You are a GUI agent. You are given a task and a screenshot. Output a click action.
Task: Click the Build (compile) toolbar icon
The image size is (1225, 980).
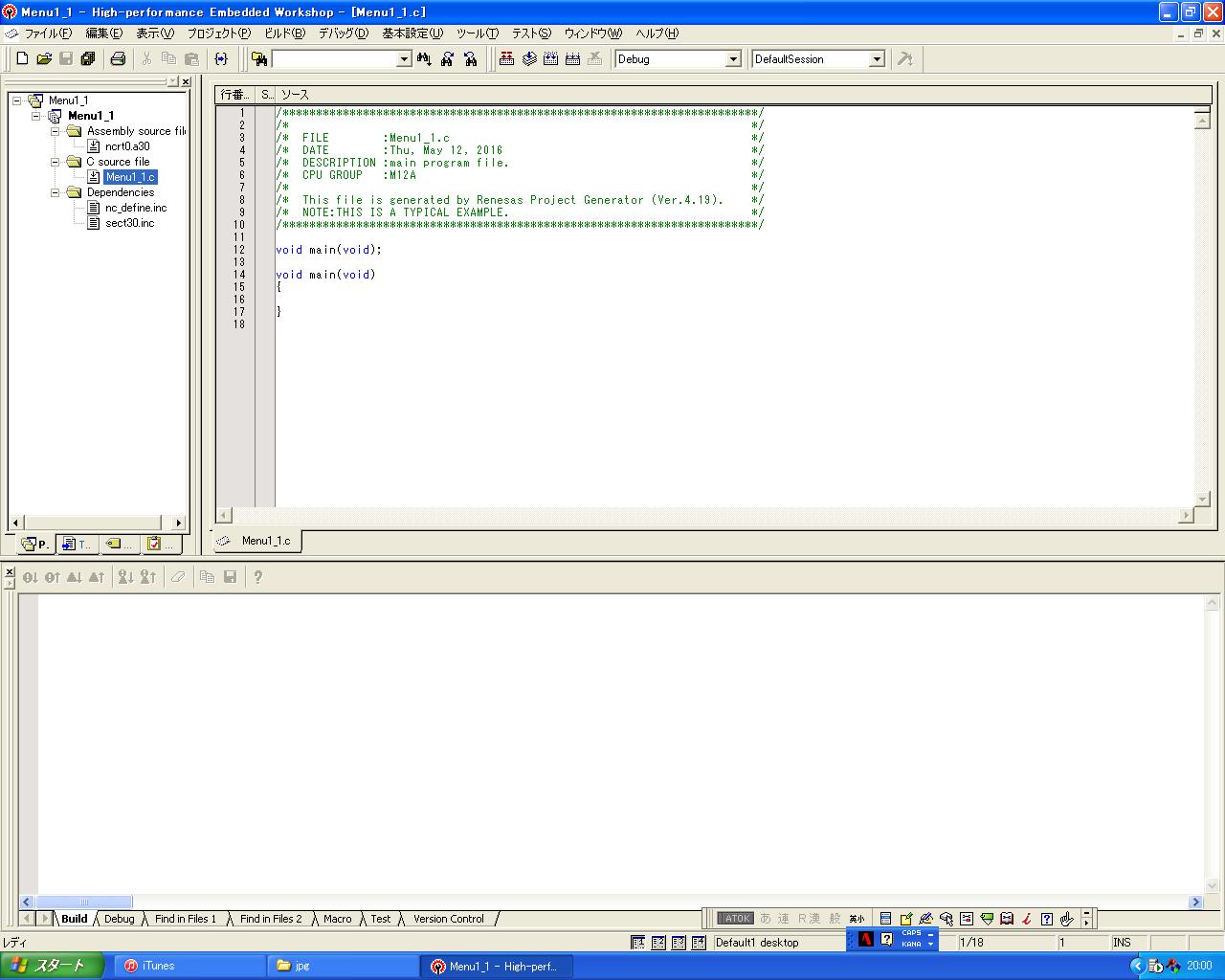pyautogui.click(x=529, y=59)
